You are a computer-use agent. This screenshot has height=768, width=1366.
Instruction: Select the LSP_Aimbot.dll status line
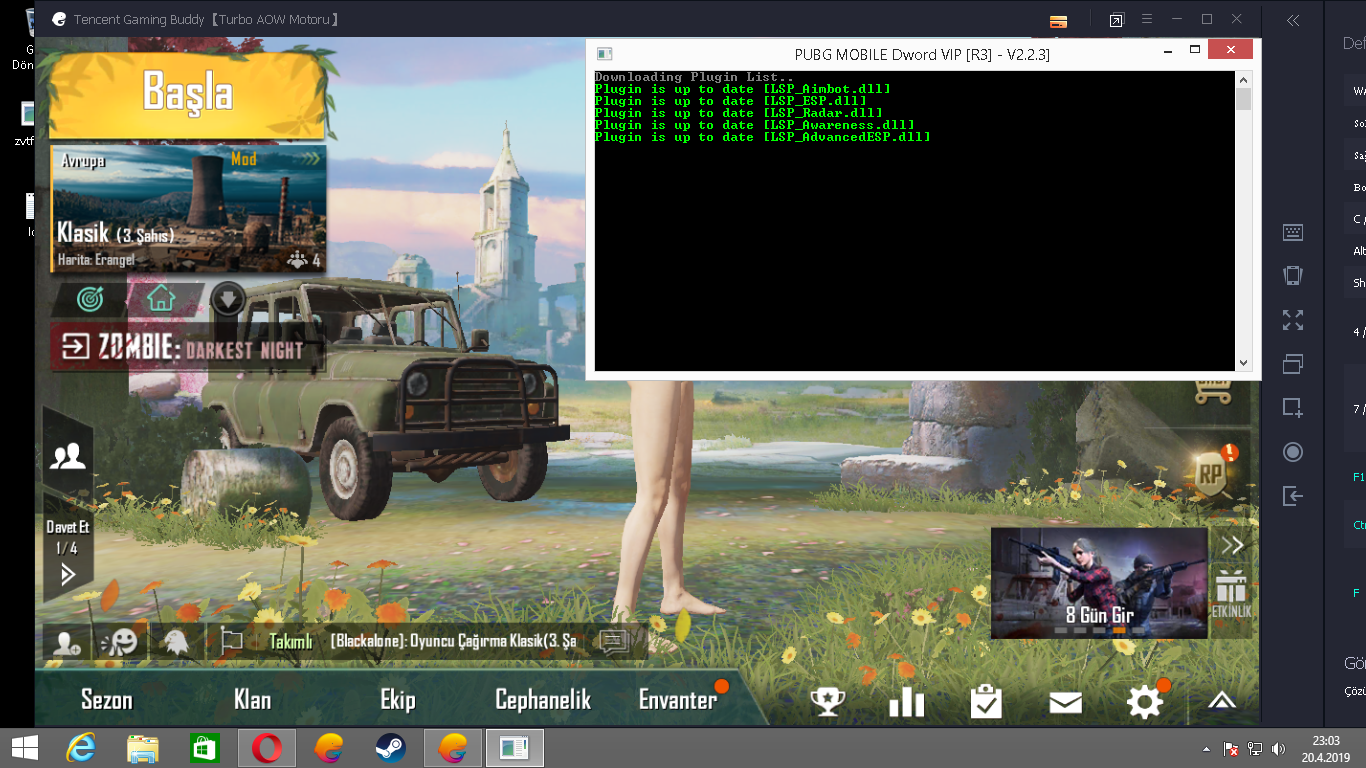point(742,89)
